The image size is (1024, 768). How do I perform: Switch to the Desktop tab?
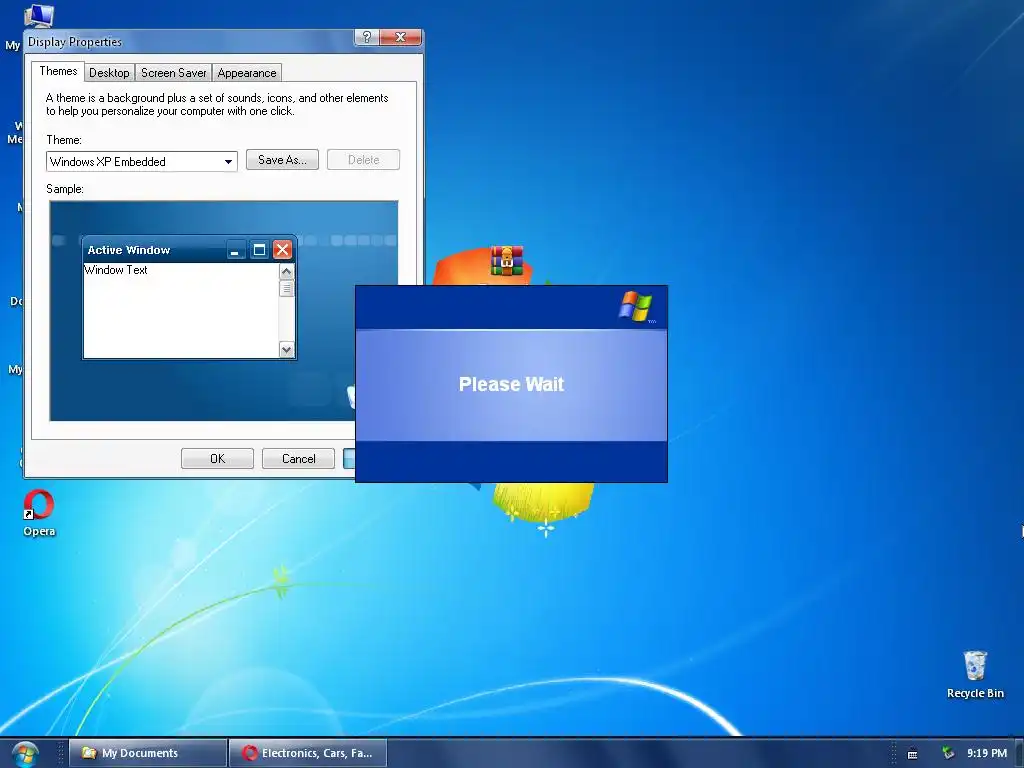click(x=109, y=72)
